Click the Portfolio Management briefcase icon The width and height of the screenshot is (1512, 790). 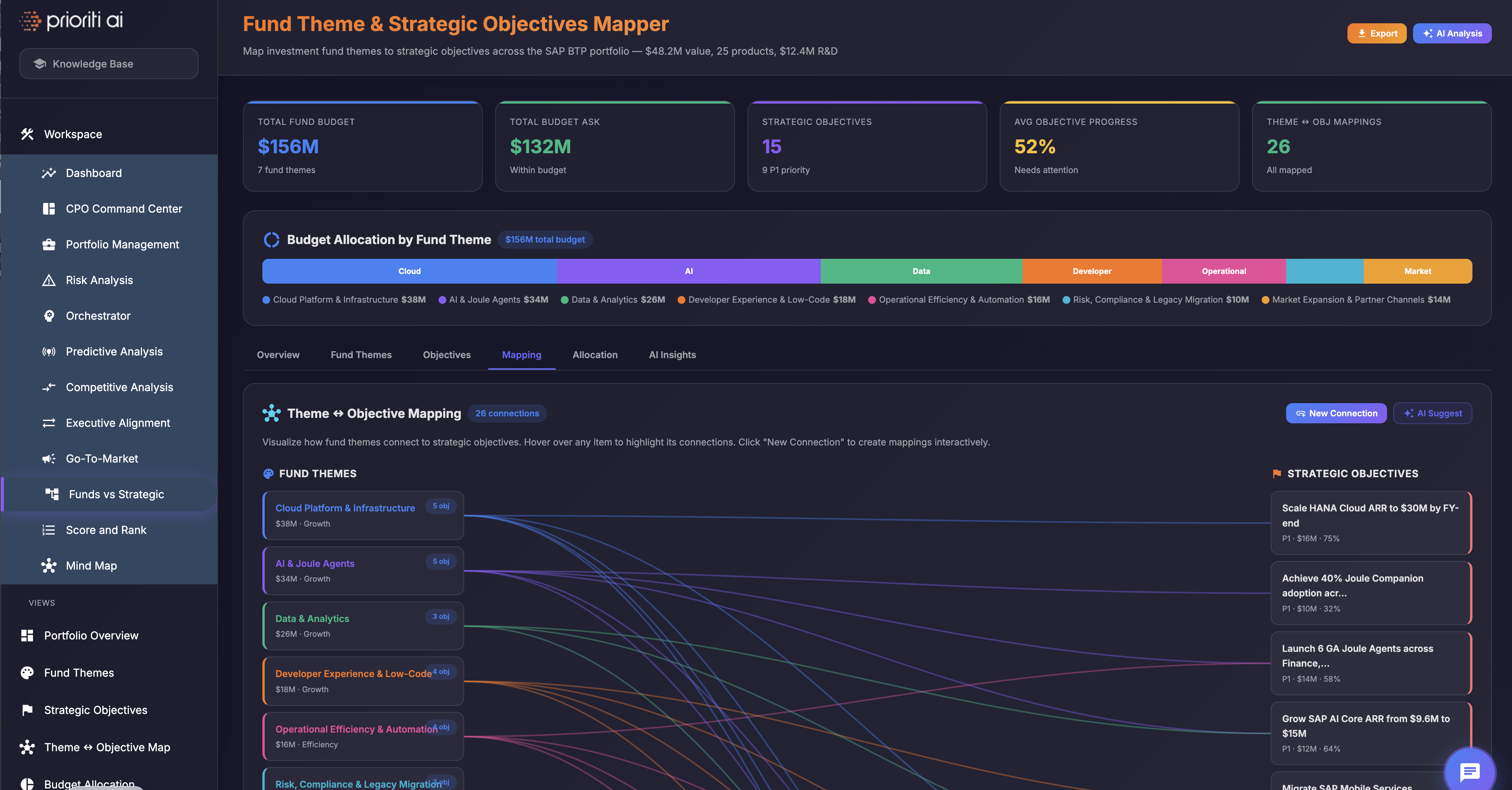pos(49,245)
